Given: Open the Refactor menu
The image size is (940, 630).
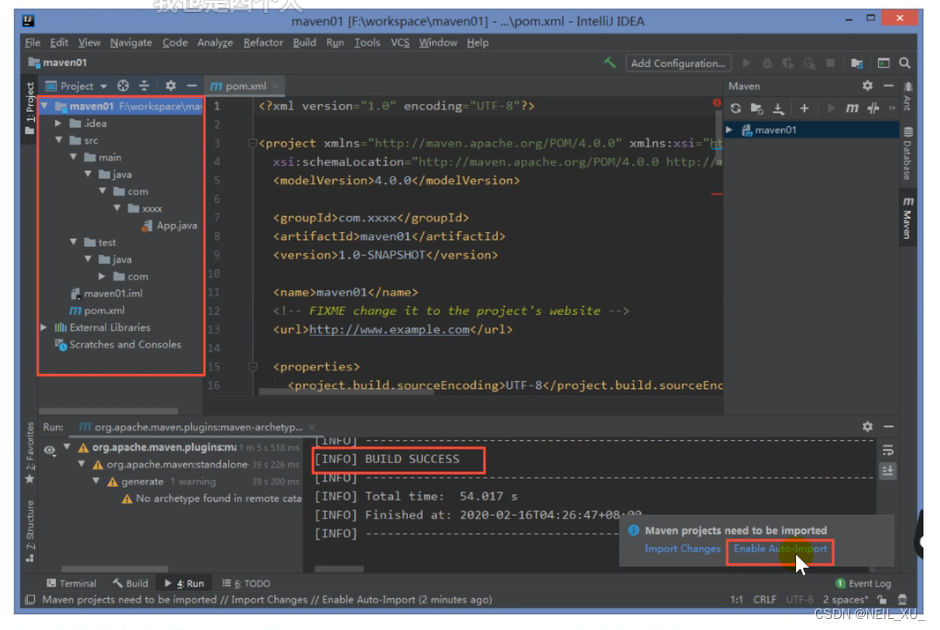Looking at the screenshot, I should coord(263,43).
